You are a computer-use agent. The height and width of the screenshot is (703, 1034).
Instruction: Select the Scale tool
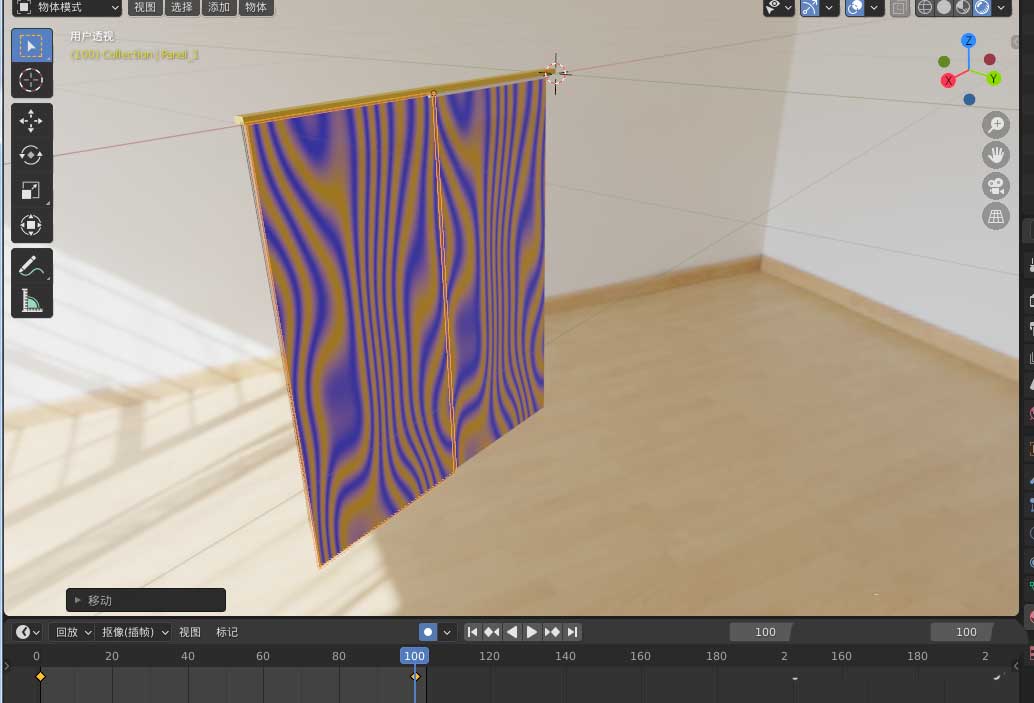click(x=31, y=190)
